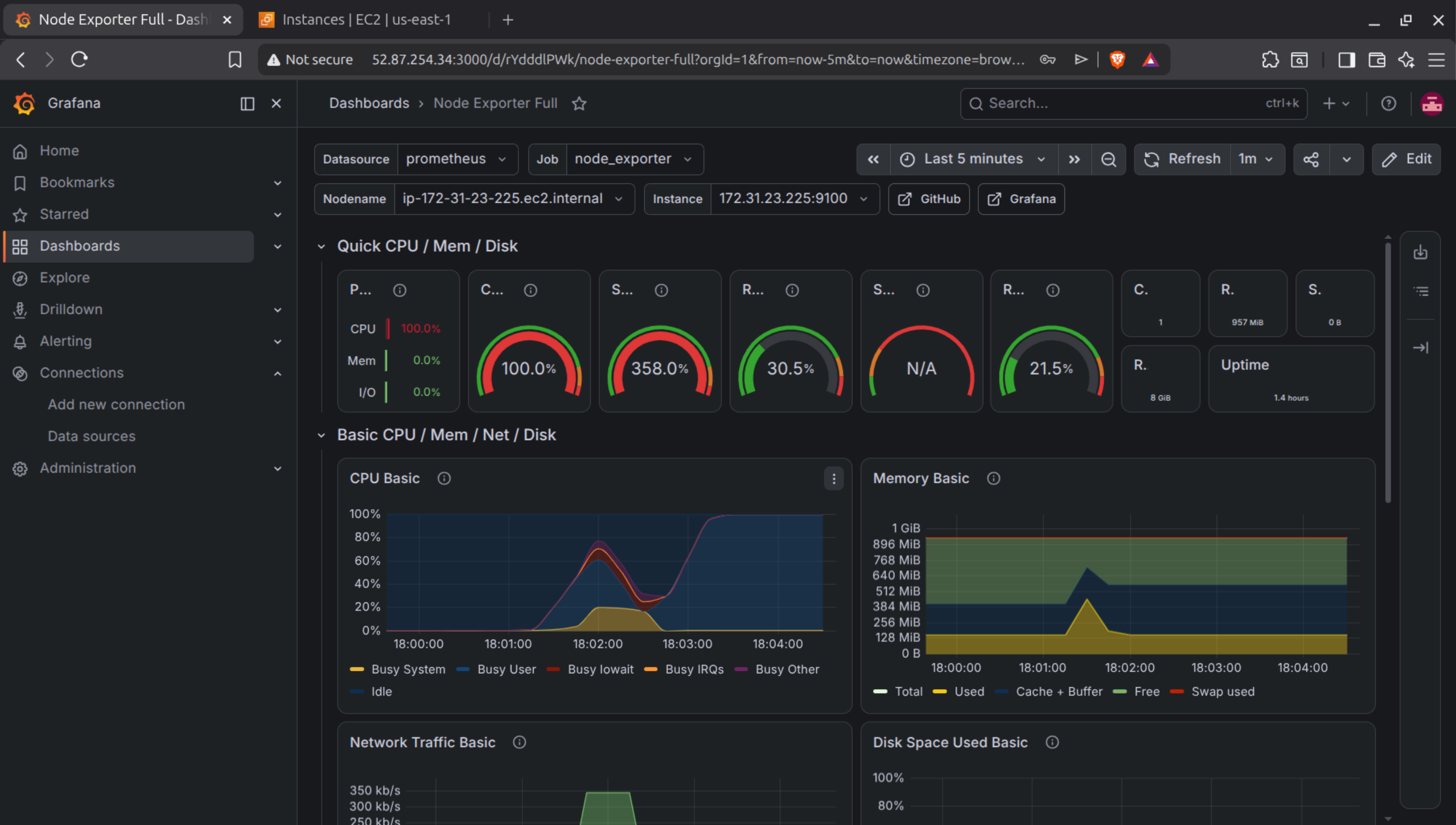Undock the sidebar menu panel icon
The width and height of the screenshot is (1456, 825).
click(247, 104)
